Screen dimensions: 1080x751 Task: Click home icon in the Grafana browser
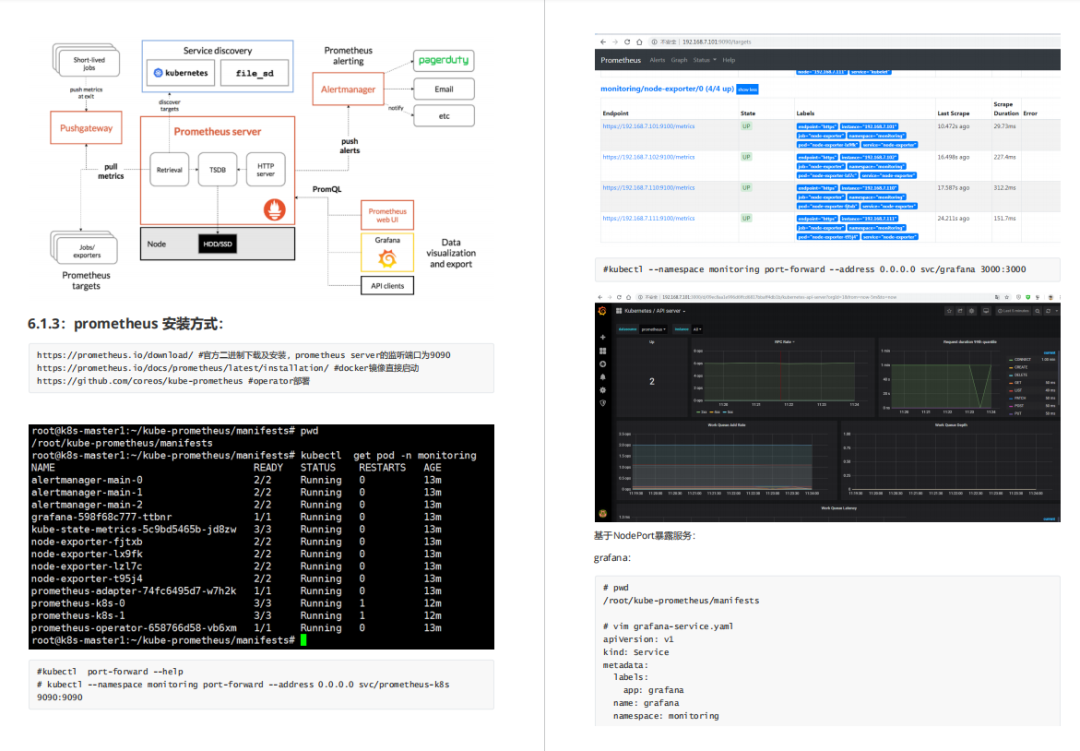(x=628, y=297)
